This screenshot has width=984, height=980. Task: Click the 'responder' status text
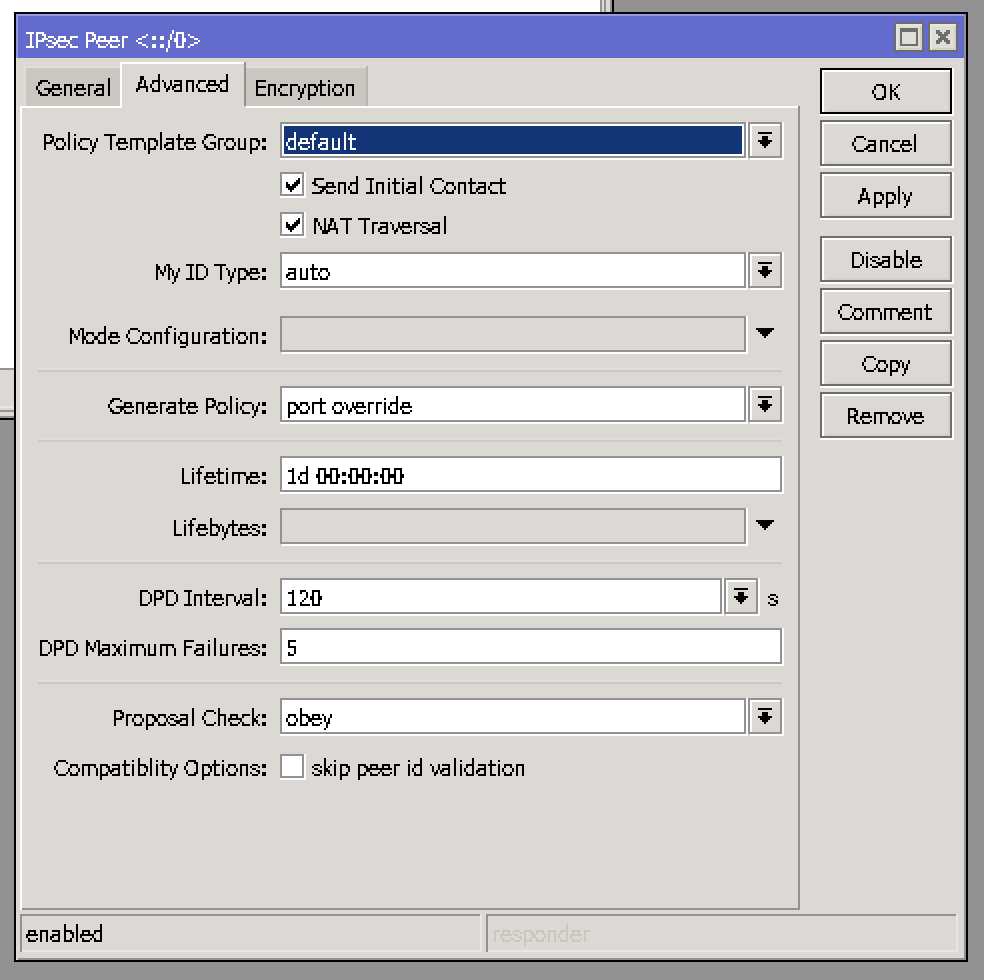[x=541, y=935]
